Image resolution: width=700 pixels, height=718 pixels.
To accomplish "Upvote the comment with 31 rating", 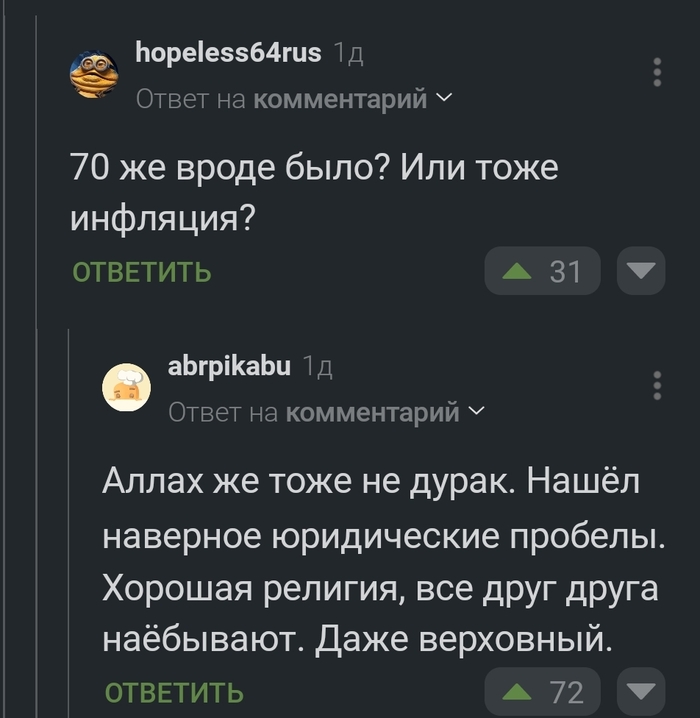I will pos(517,271).
